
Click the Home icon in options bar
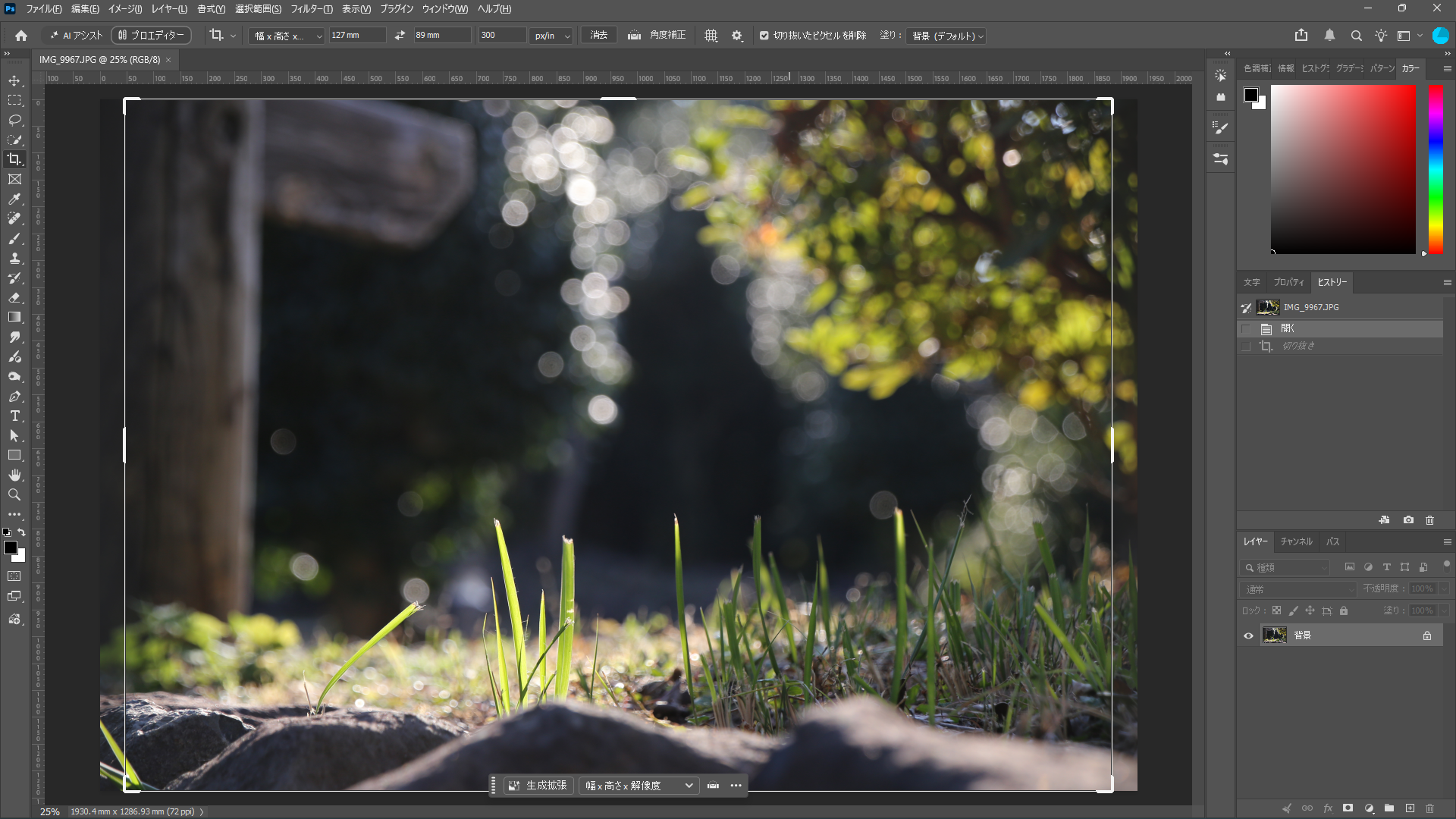(x=21, y=35)
